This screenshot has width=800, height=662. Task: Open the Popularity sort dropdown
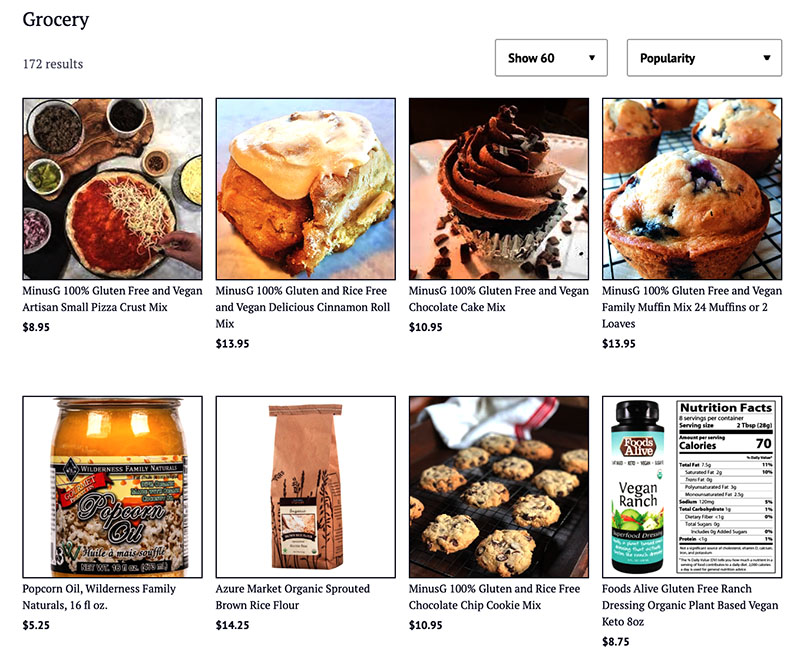point(704,58)
